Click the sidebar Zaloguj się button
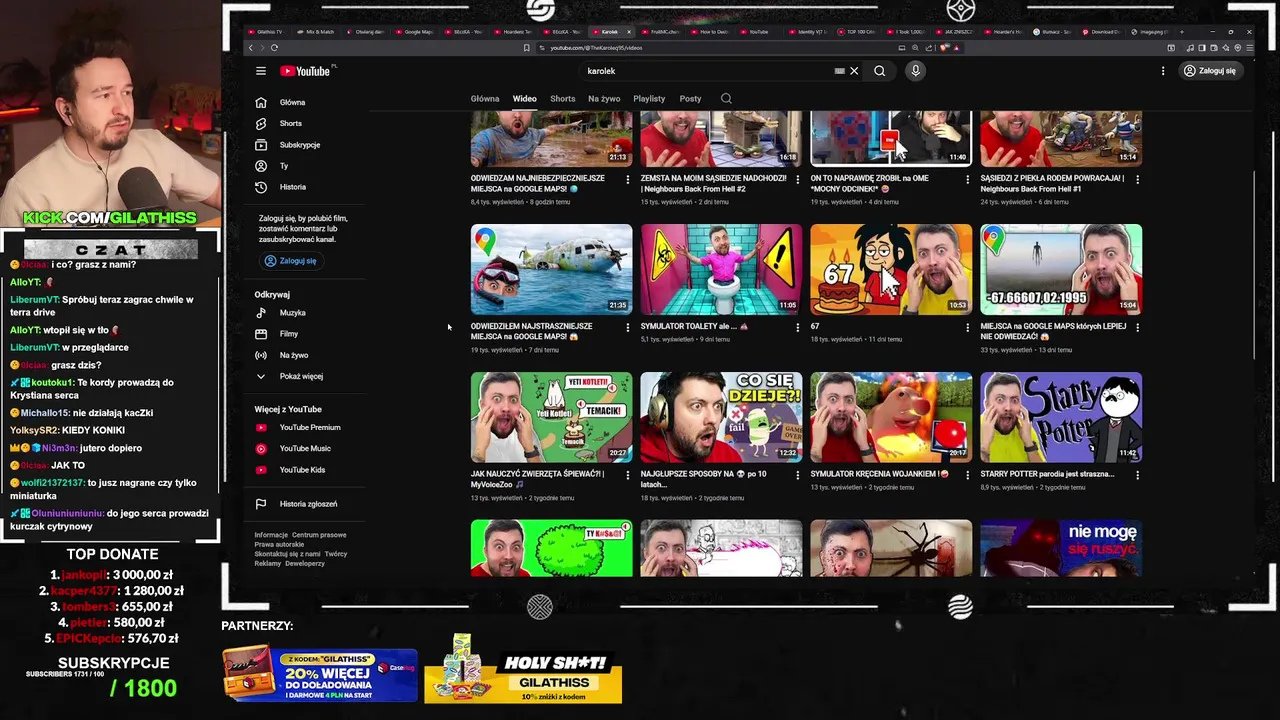 [290, 261]
